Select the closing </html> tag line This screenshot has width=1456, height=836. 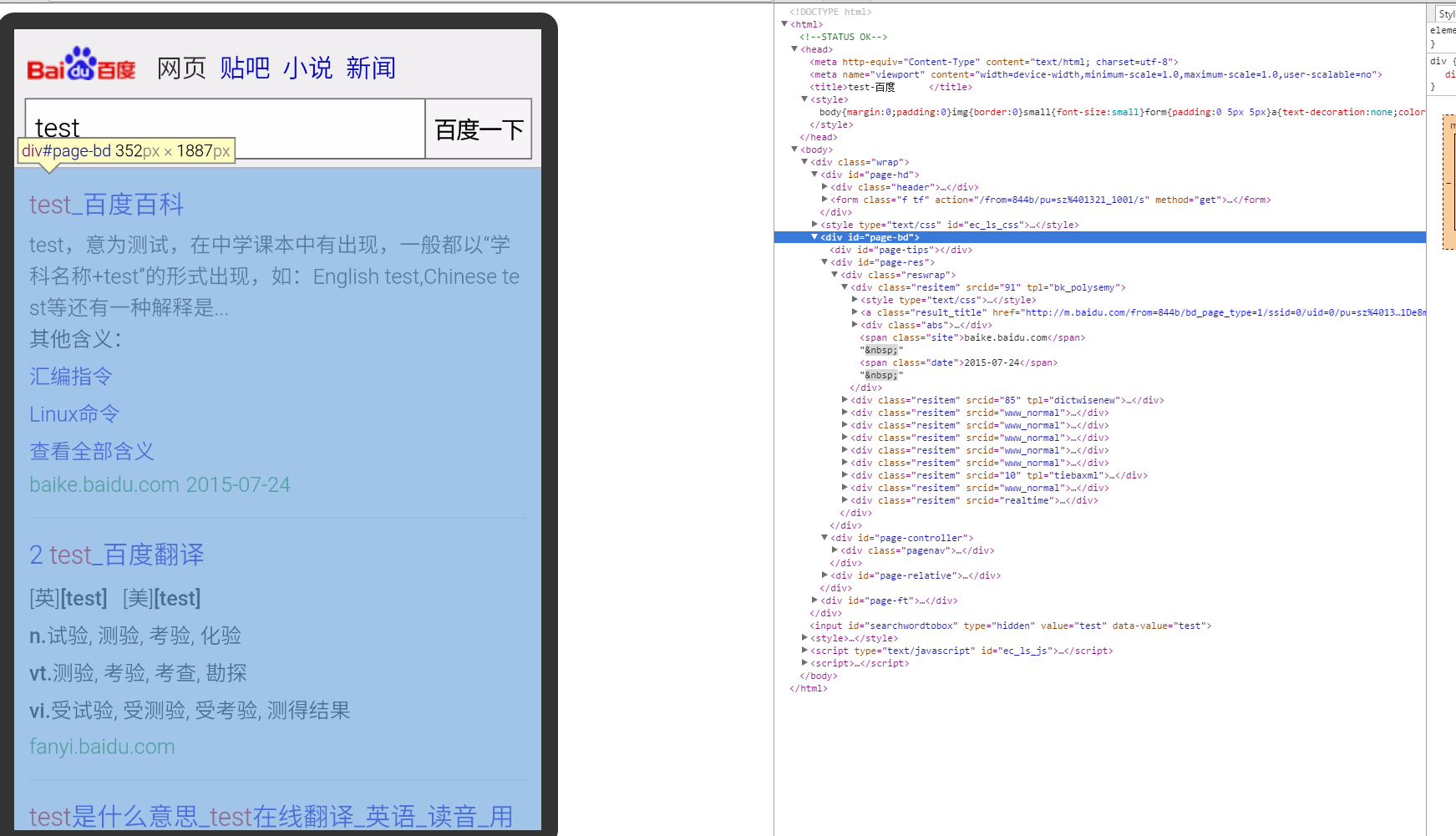point(809,688)
